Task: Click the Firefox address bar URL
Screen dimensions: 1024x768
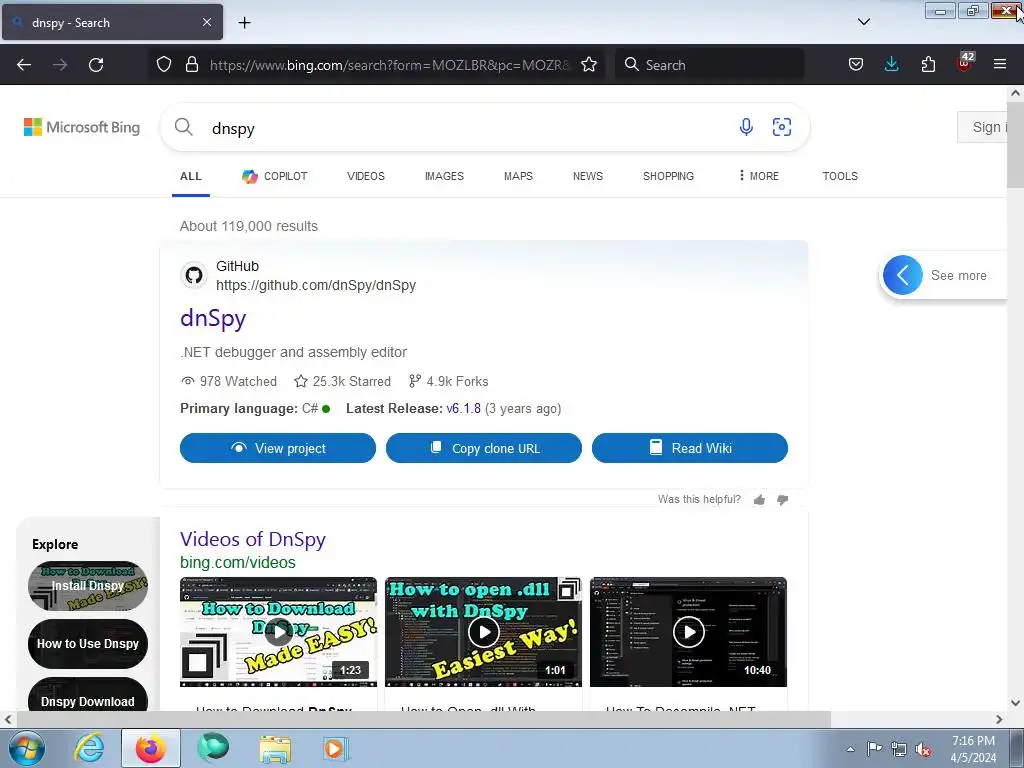Action: (390, 65)
